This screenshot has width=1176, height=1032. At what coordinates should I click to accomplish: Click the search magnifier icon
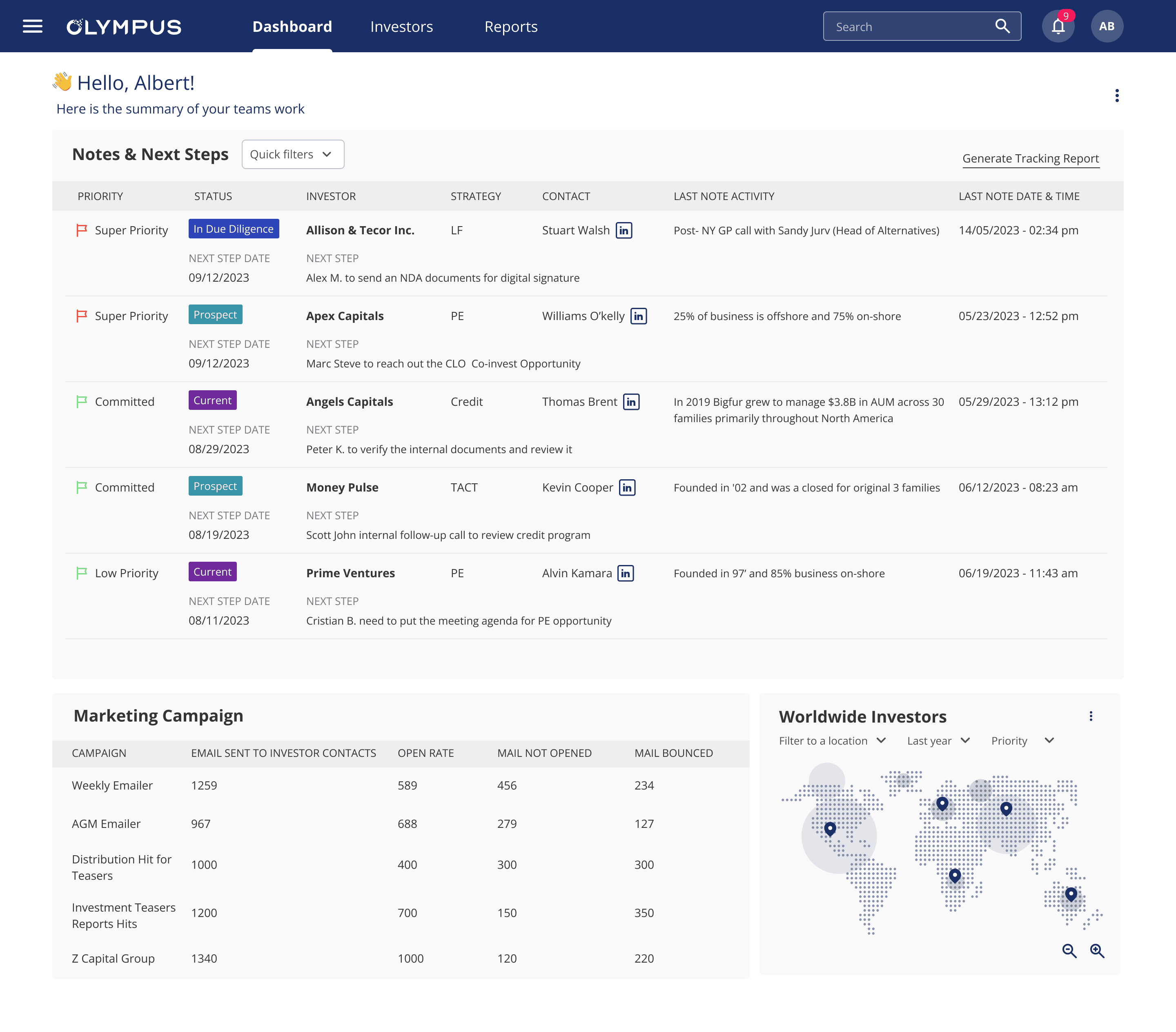click(1002, 27)
